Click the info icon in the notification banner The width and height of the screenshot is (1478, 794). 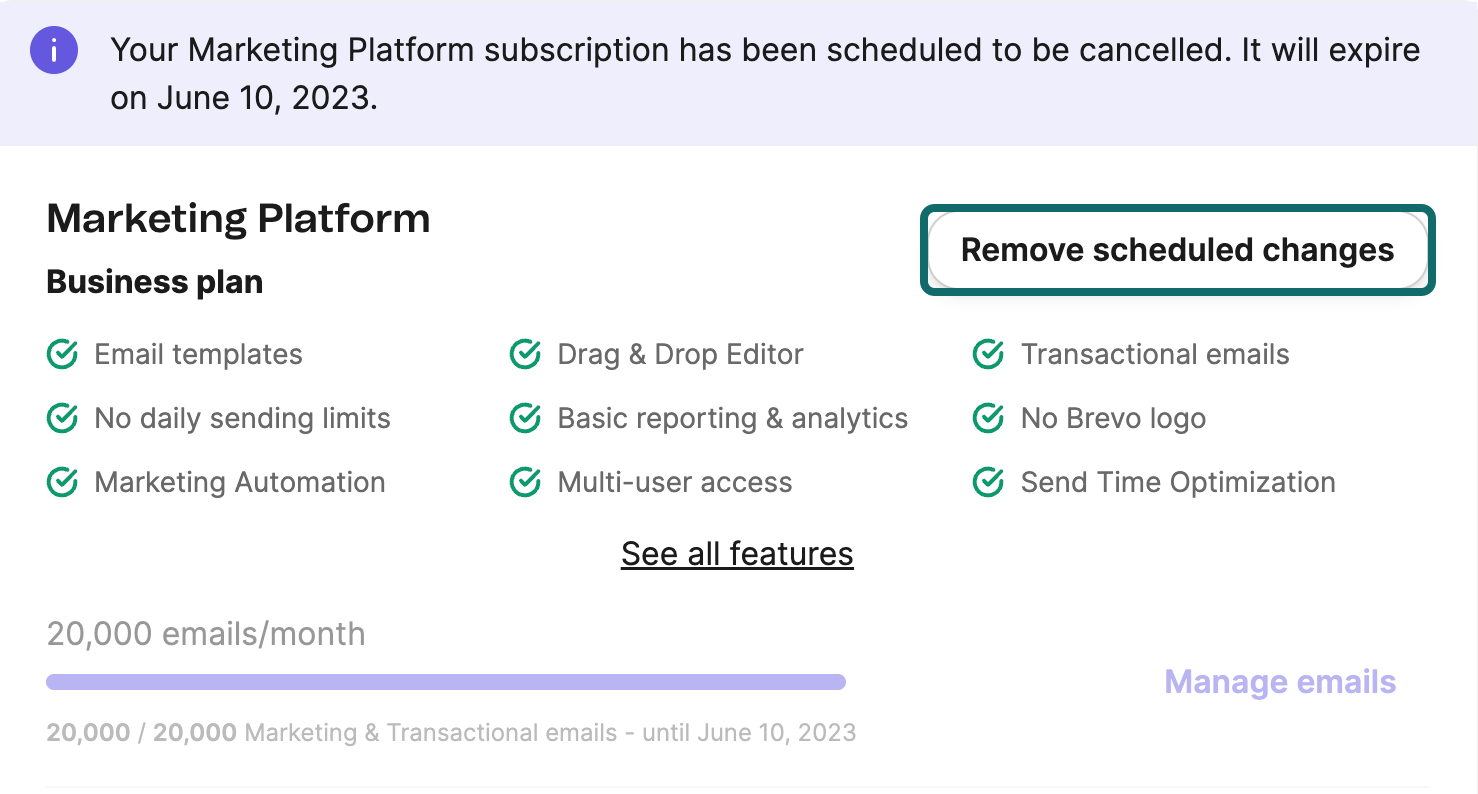pyautogui.click(x=54, y=50)
